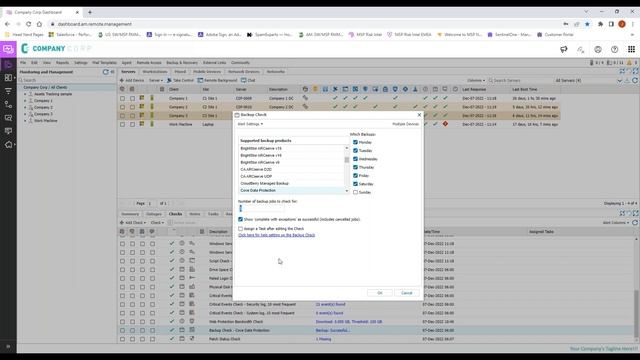
Task: Open the help question mark icon
Action: 614,49
